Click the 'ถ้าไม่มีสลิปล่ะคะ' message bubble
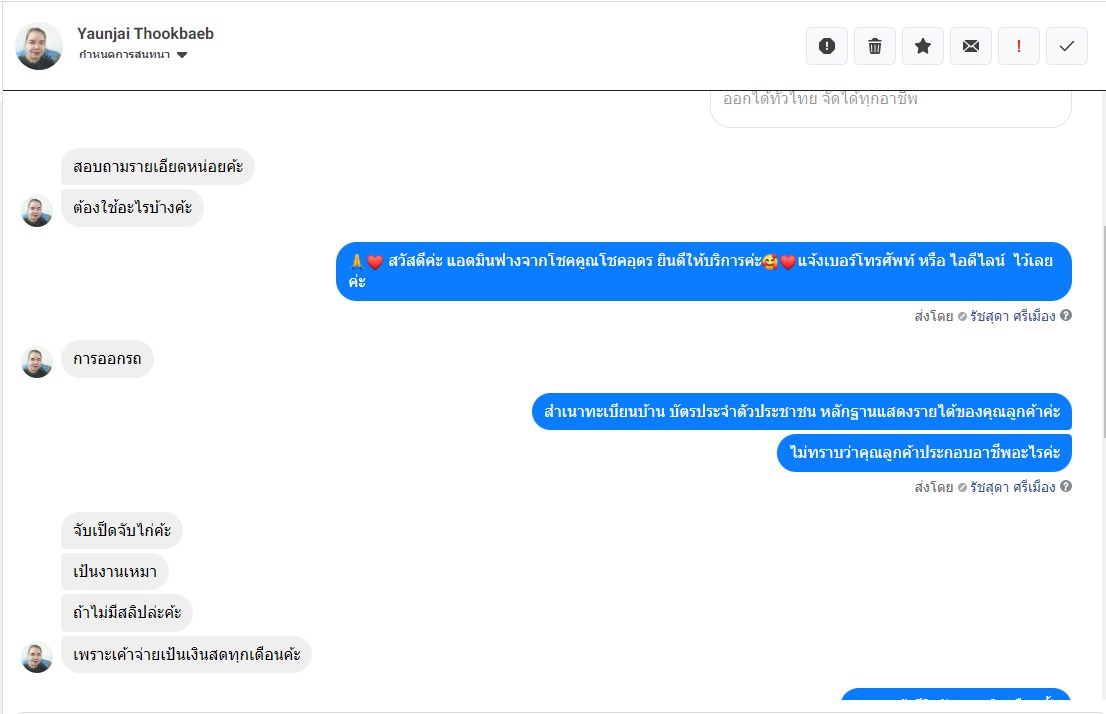This screenshot has height=714, width=1106. click(127, 612)
